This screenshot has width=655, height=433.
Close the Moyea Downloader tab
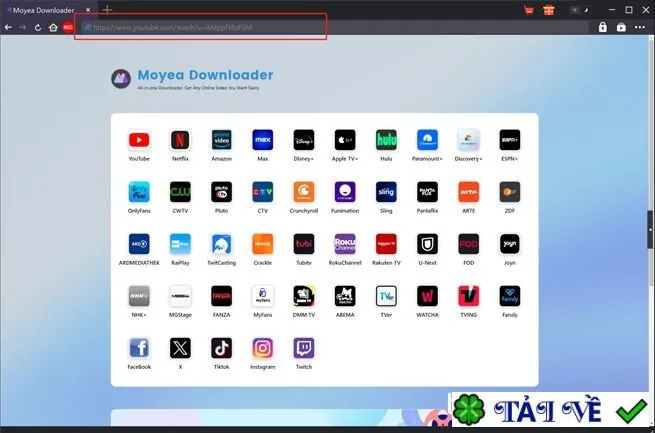point(88,10)
